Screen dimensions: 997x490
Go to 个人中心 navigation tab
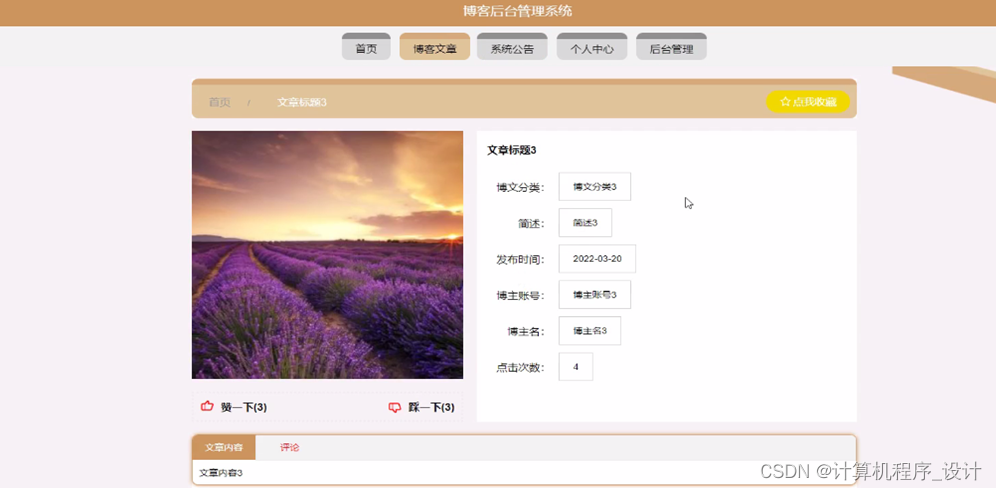pos(592,46)
